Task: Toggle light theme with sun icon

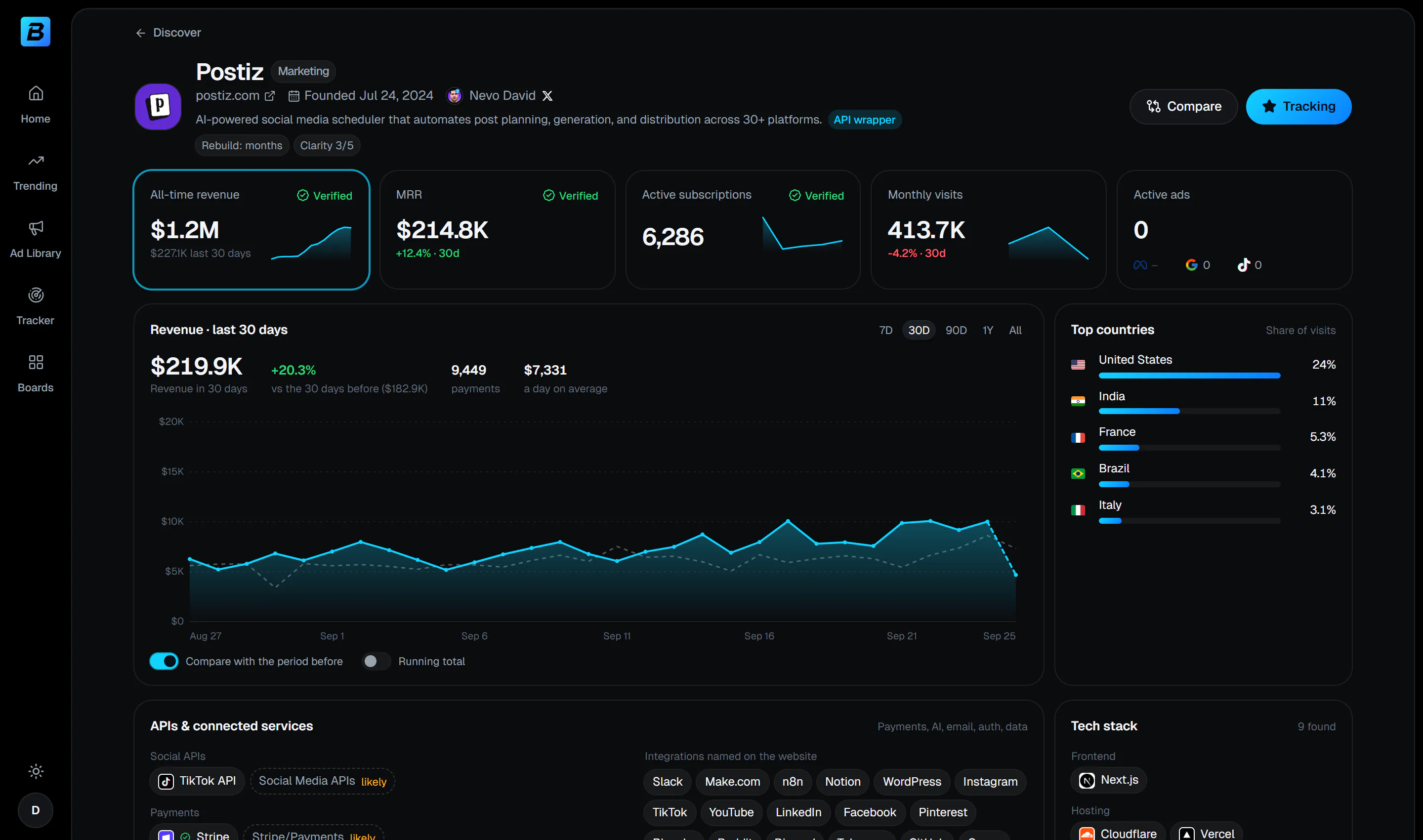Action: coord(36,771)
